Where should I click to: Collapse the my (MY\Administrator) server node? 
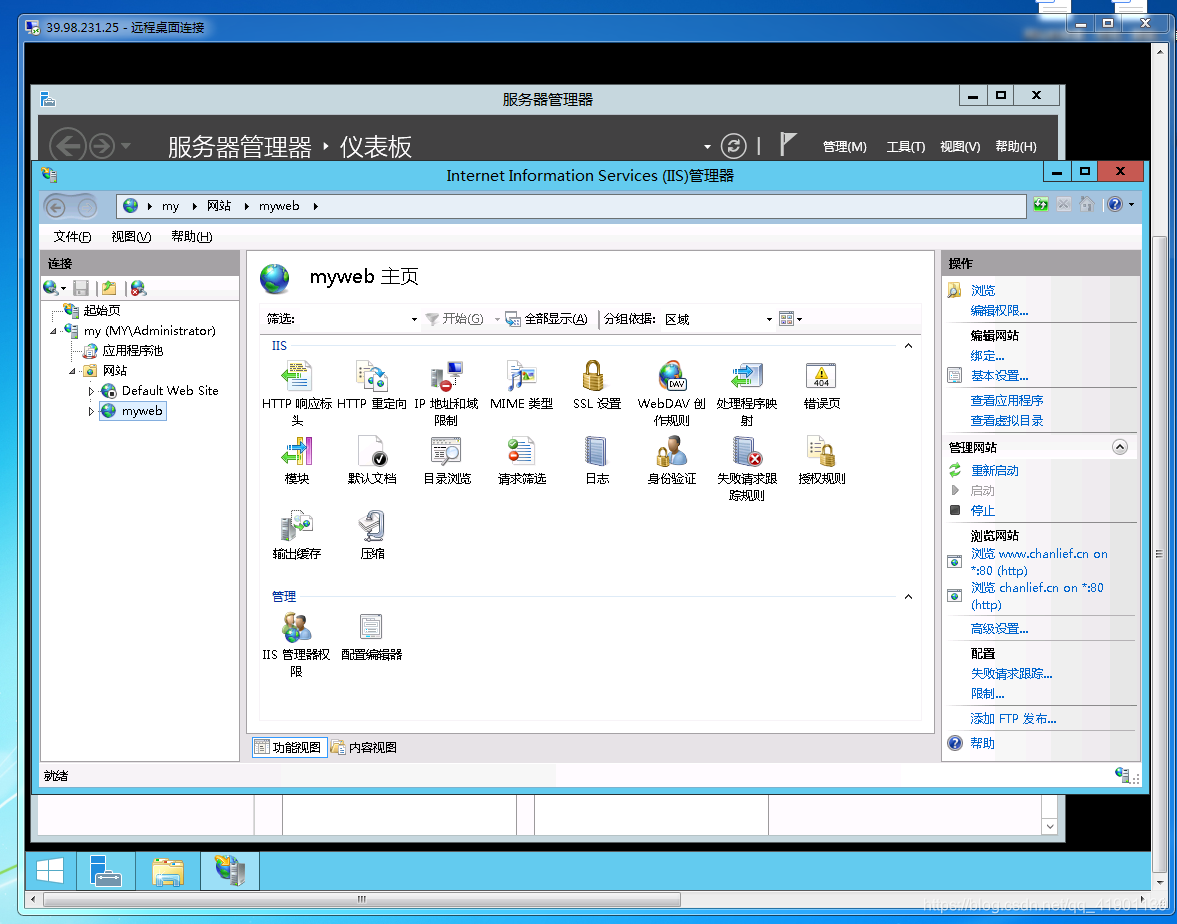coord(53,331)
